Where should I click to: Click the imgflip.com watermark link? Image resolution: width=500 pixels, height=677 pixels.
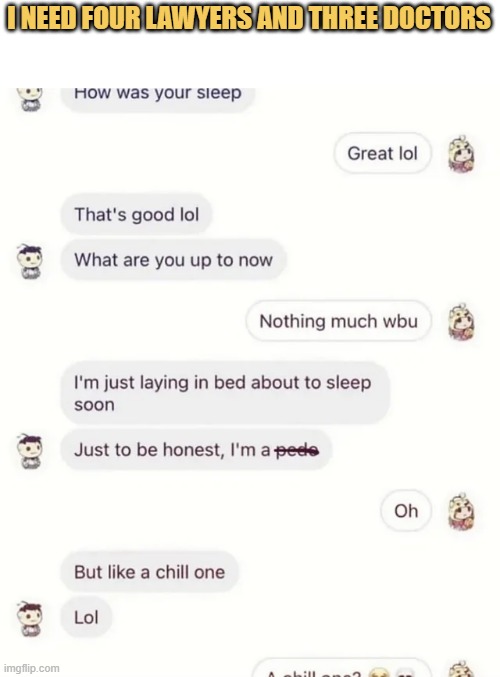[x=31, y=668]
